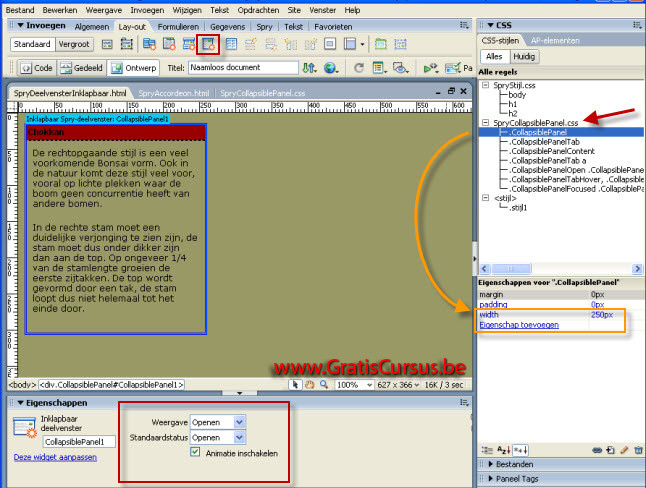Screen dimensions: 646x488
Task: Click the Insert Div Tag icon
Action: click(x=107, y=44)
